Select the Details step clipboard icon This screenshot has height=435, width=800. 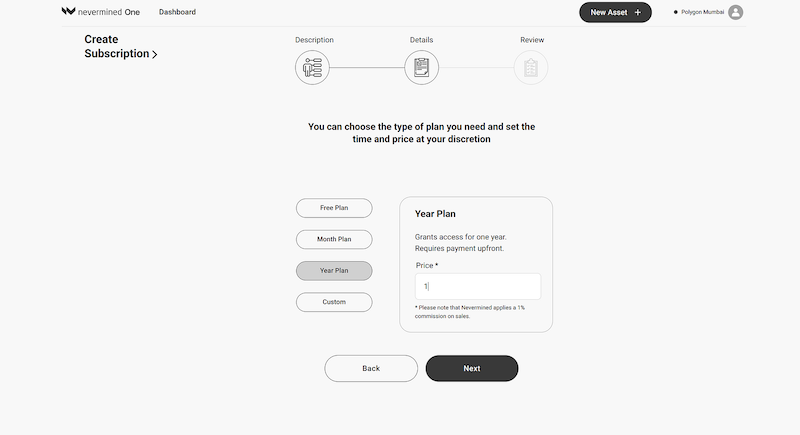click(421, 67)
